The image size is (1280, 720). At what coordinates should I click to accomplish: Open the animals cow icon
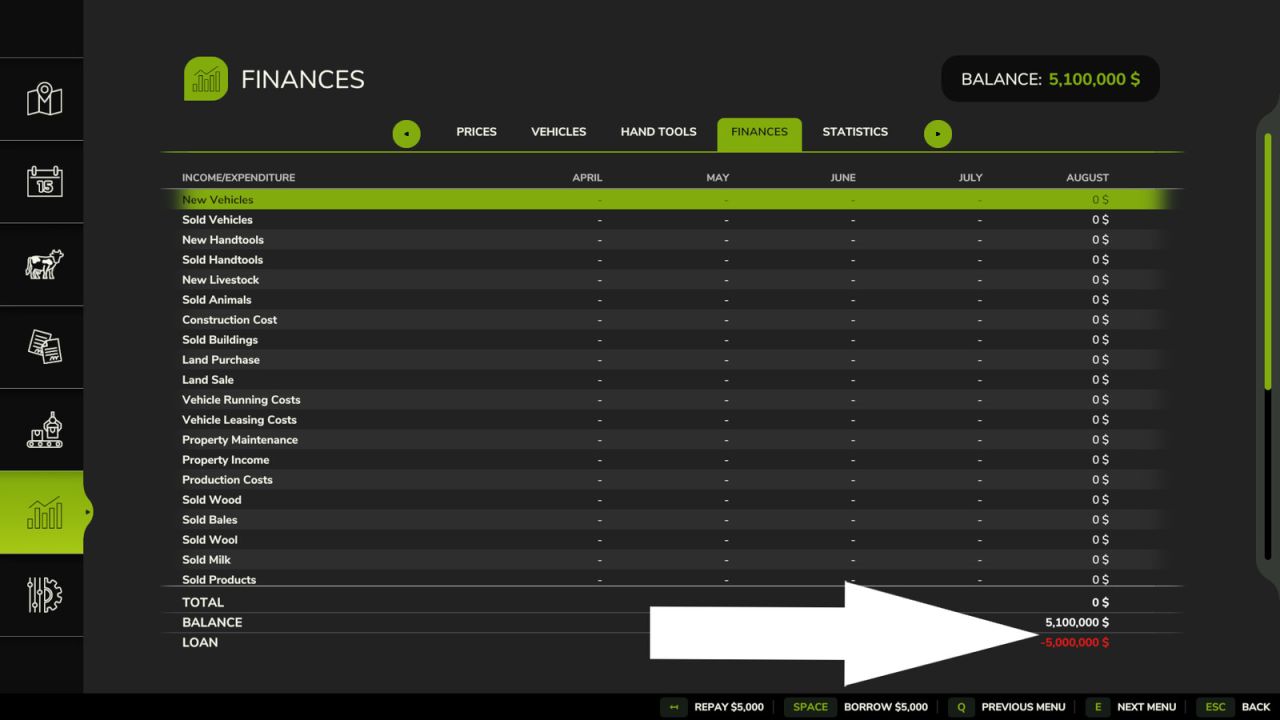pyautogui.click(x=44, y=264)
